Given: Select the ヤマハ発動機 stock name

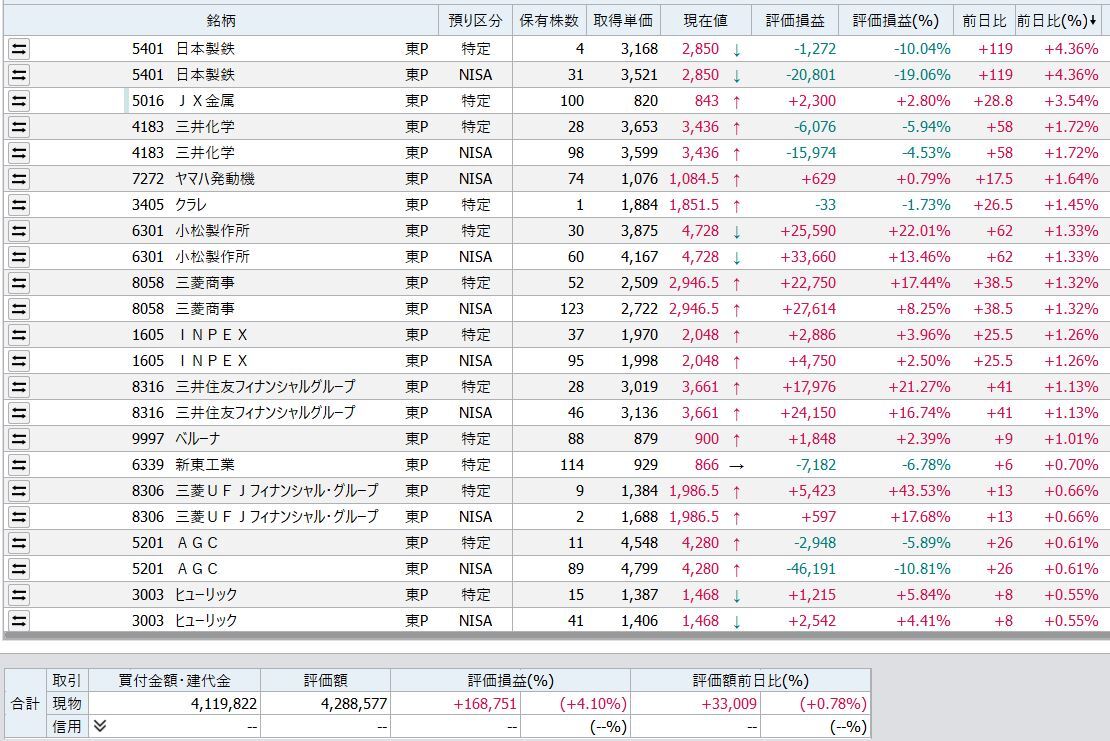Looking at the screenshot, I should click(215, 179).
